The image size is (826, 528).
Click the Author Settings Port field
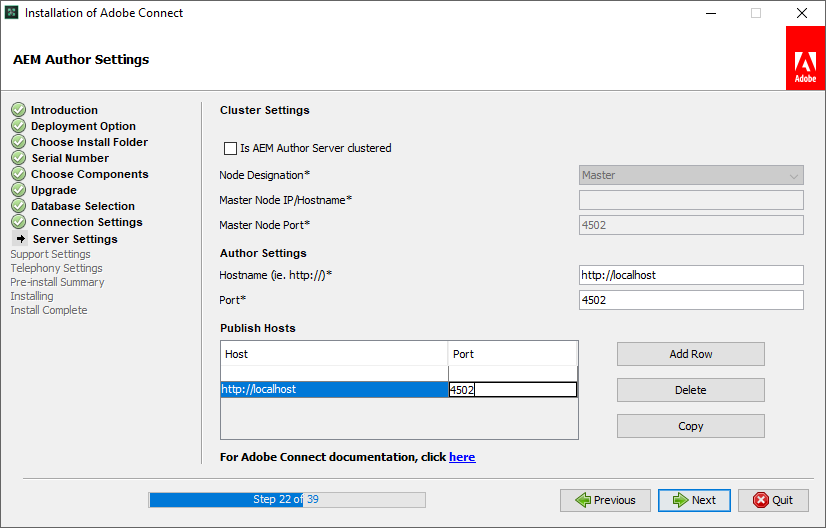[691, 300]
